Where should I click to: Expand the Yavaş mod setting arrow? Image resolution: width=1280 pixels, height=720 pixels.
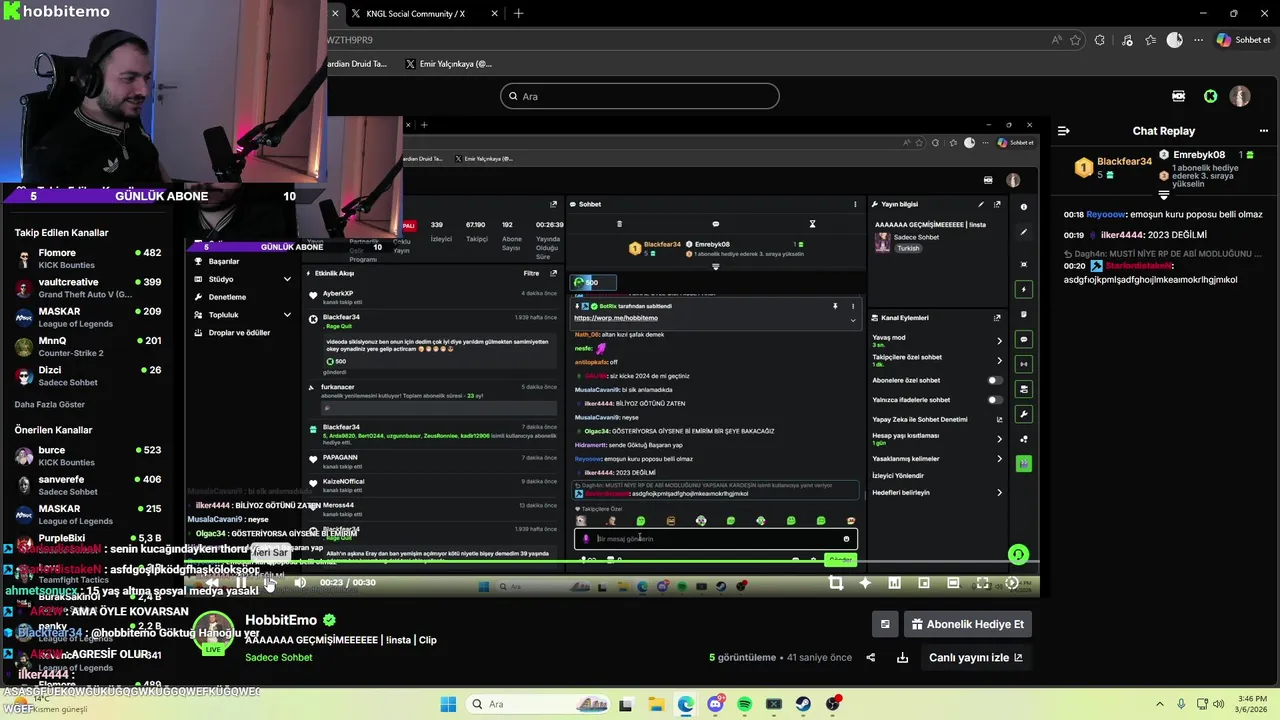point(999,341)
